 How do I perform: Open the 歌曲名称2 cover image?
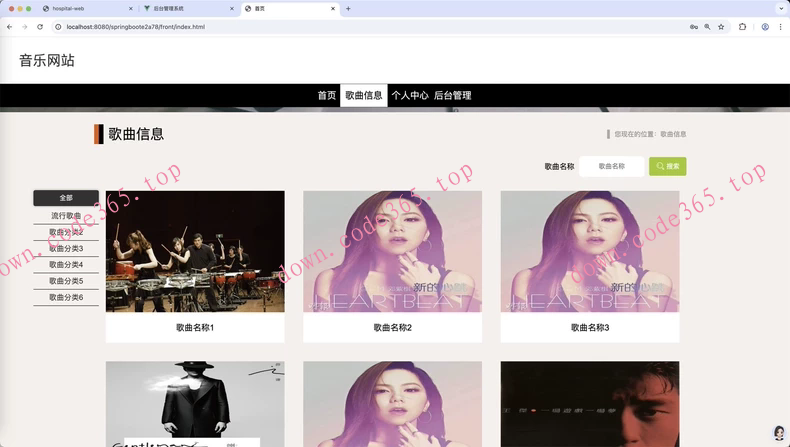click(x=392, y=251)
